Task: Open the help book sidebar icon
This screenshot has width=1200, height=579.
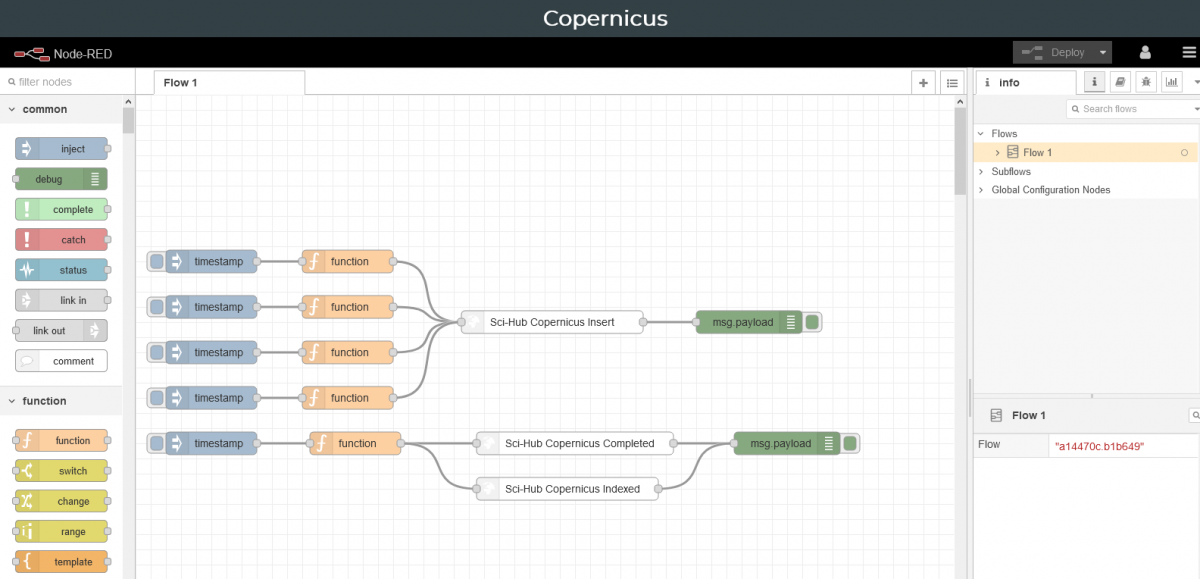Action: tap(1120, 82)
